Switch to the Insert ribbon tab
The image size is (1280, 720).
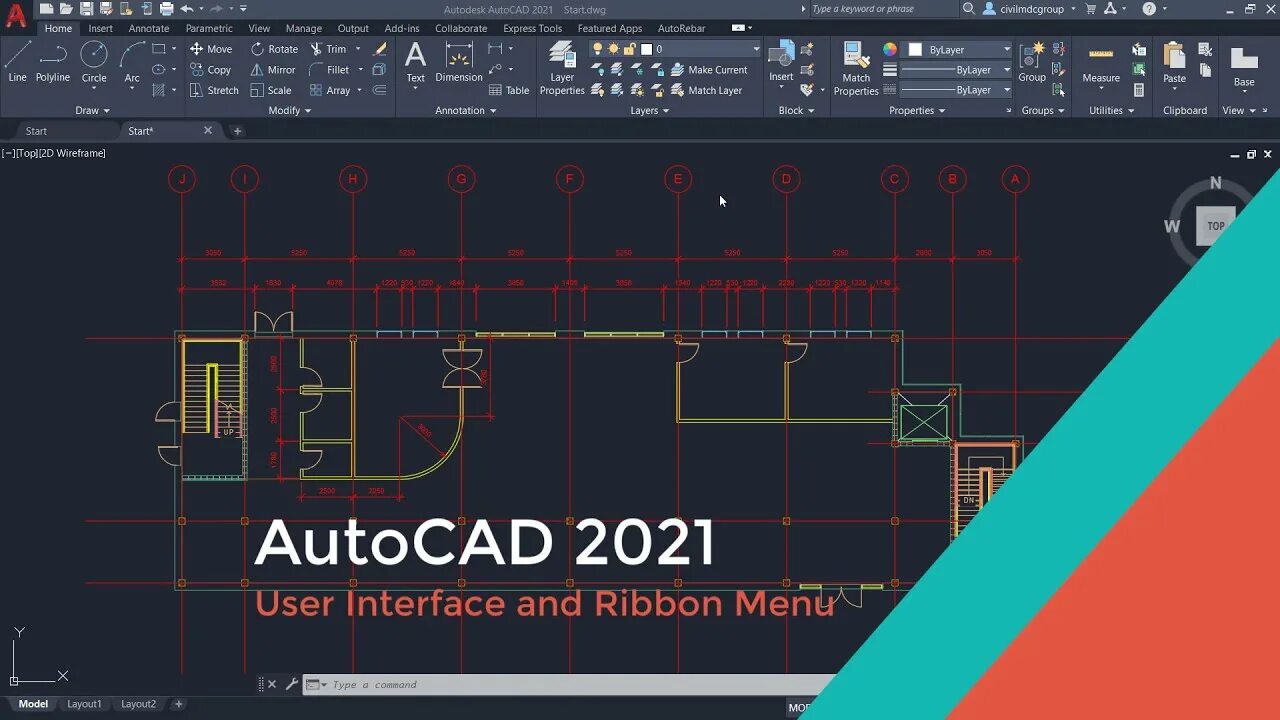tap(100, 28)
